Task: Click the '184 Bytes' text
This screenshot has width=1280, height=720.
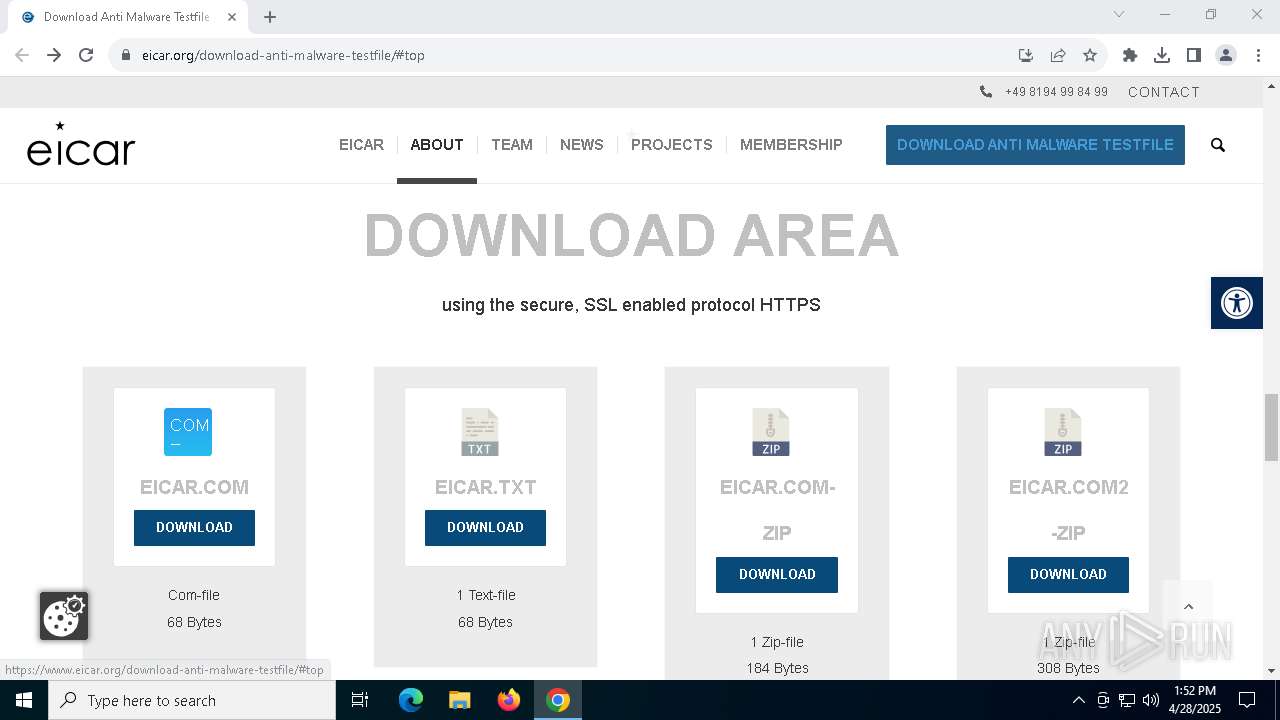Action: pyautogui.click(x=777, y=668)
